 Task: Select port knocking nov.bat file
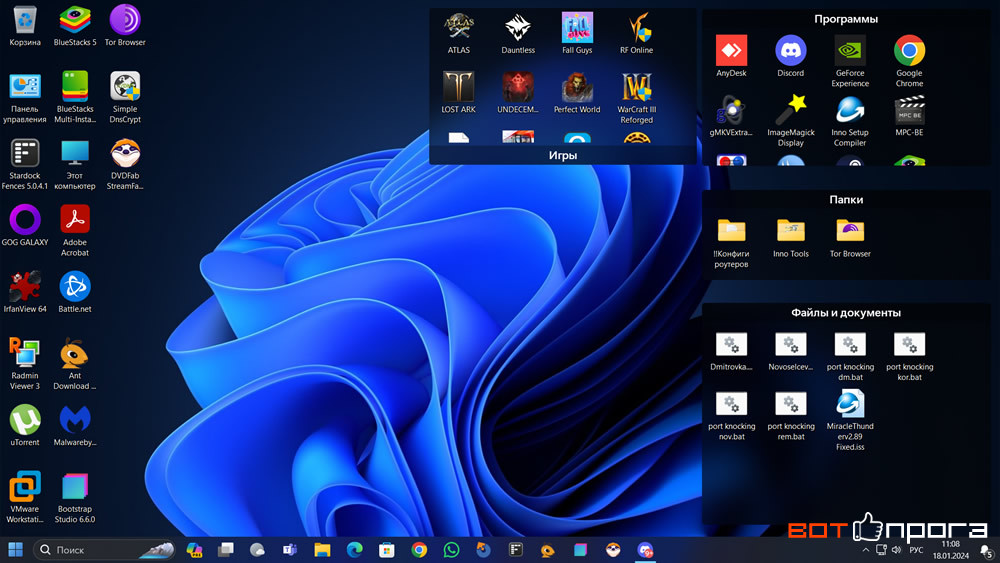pos(731,416)
